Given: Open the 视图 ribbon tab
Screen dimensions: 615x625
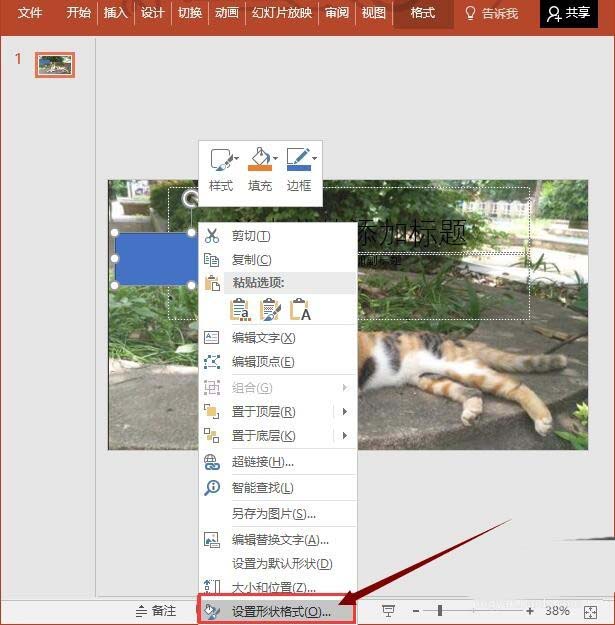Looking at the screenshot, I should click(x=373, y=13).
